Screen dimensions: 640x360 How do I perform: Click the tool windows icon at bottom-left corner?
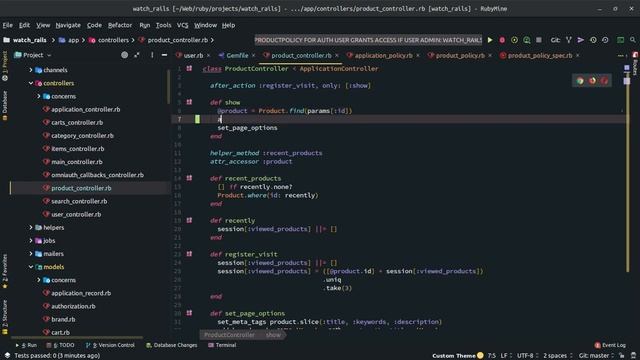pyautogui.click(x=7, y=356)
